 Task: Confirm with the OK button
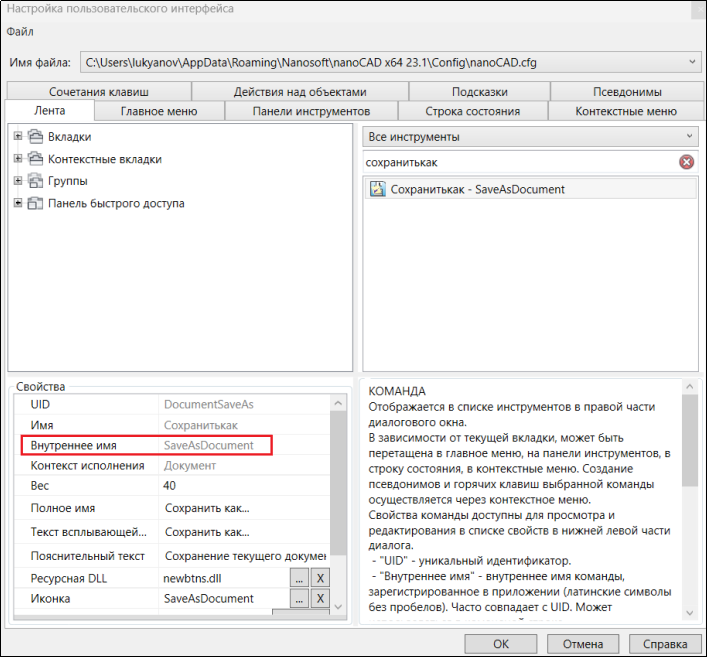501,644
